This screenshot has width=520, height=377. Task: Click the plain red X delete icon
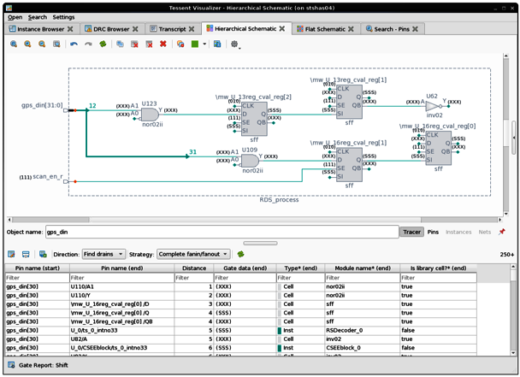coord(163,44)
